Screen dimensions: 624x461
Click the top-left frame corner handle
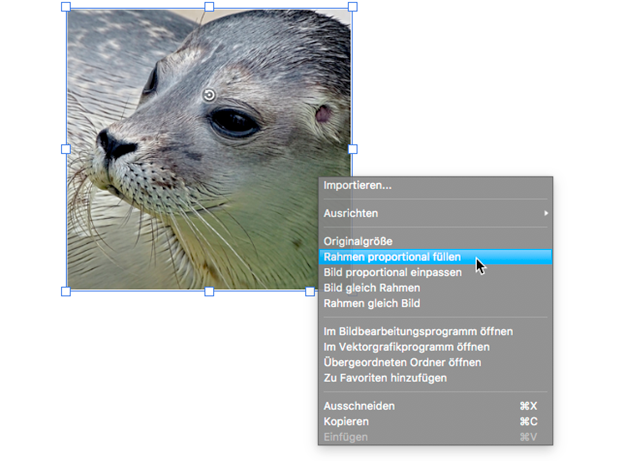coord(67,7)
